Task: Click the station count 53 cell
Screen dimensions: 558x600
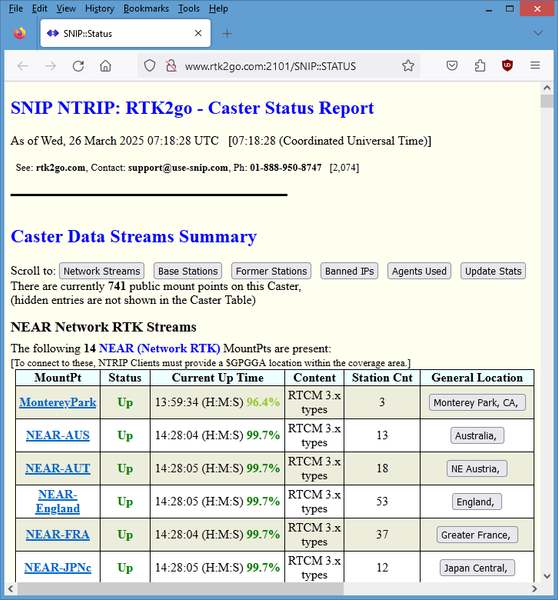Action: (382, 501)
